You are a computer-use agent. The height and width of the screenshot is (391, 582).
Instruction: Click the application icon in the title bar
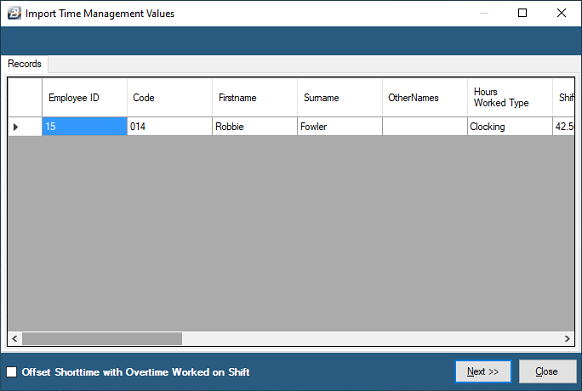tap(14, 13)
